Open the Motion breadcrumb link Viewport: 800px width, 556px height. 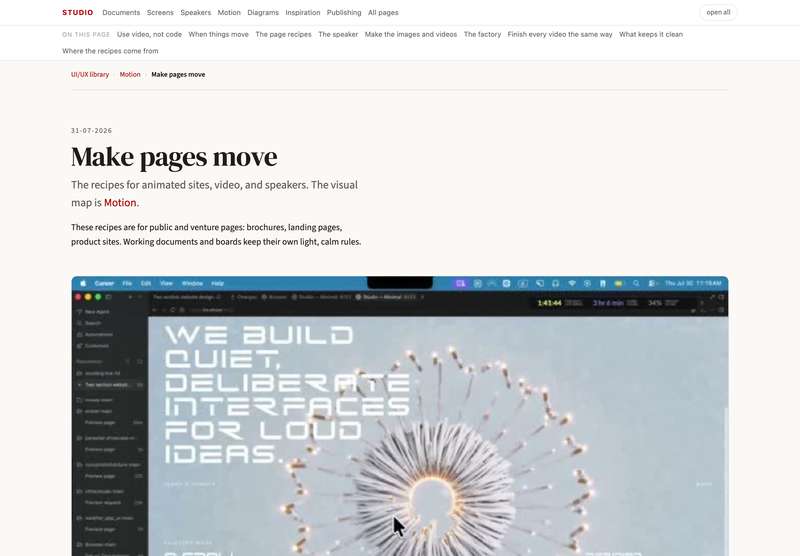[130, 74]
